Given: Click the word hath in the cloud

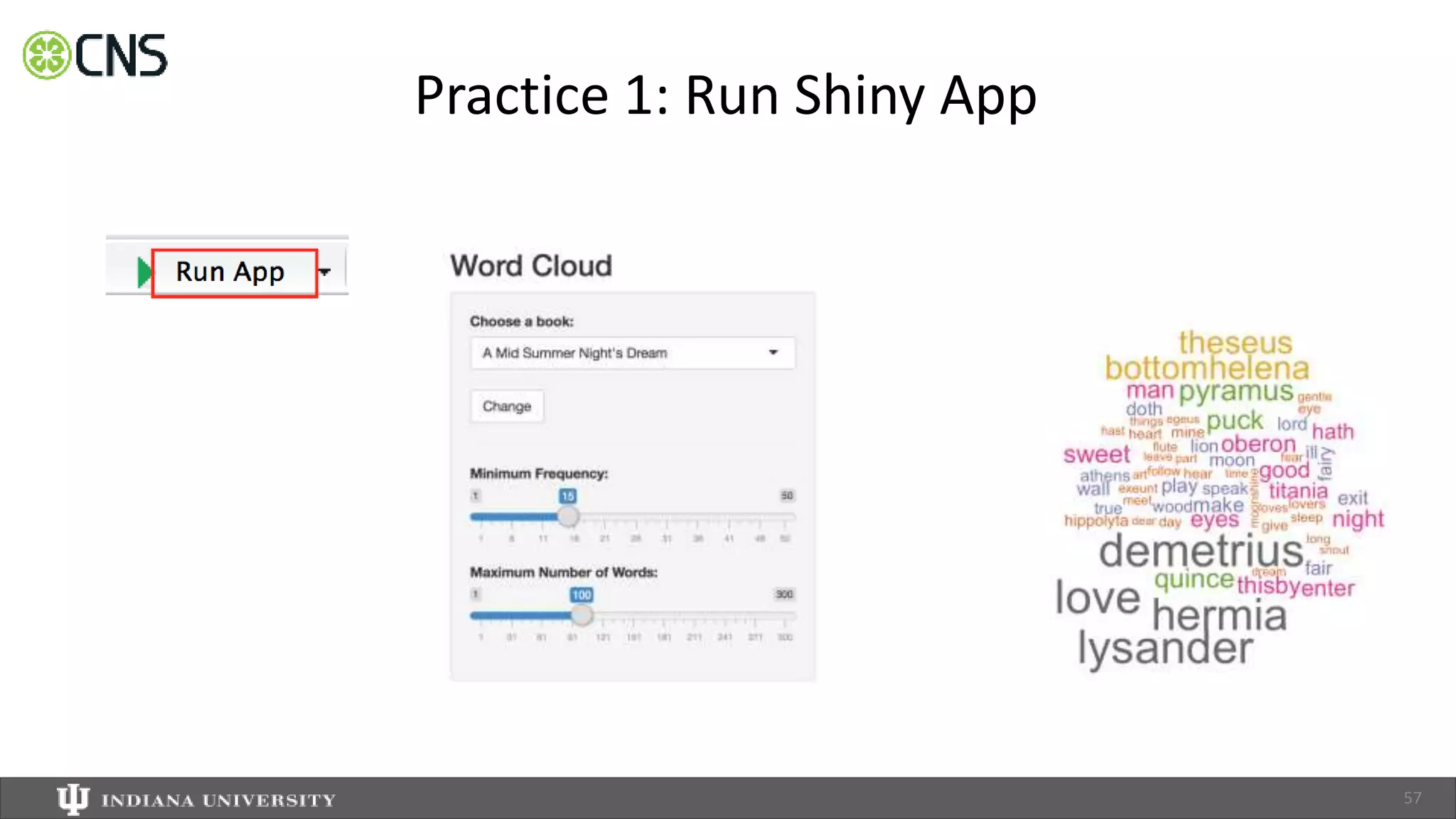Looking at the screenshot, I should pos(1333,432).
